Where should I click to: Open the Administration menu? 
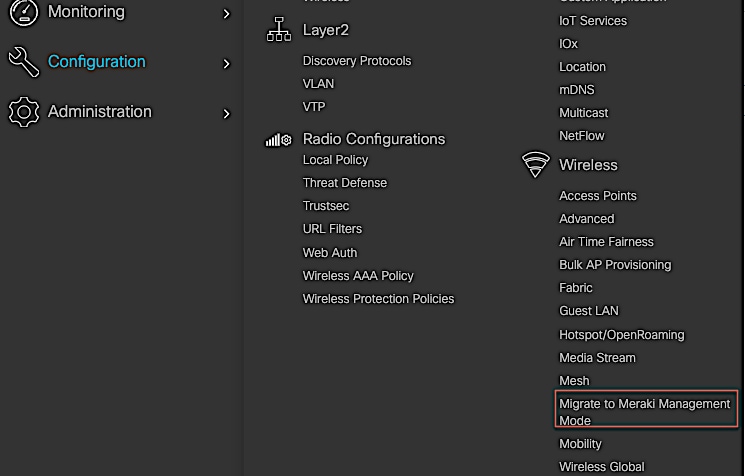(x=100, y=112)
